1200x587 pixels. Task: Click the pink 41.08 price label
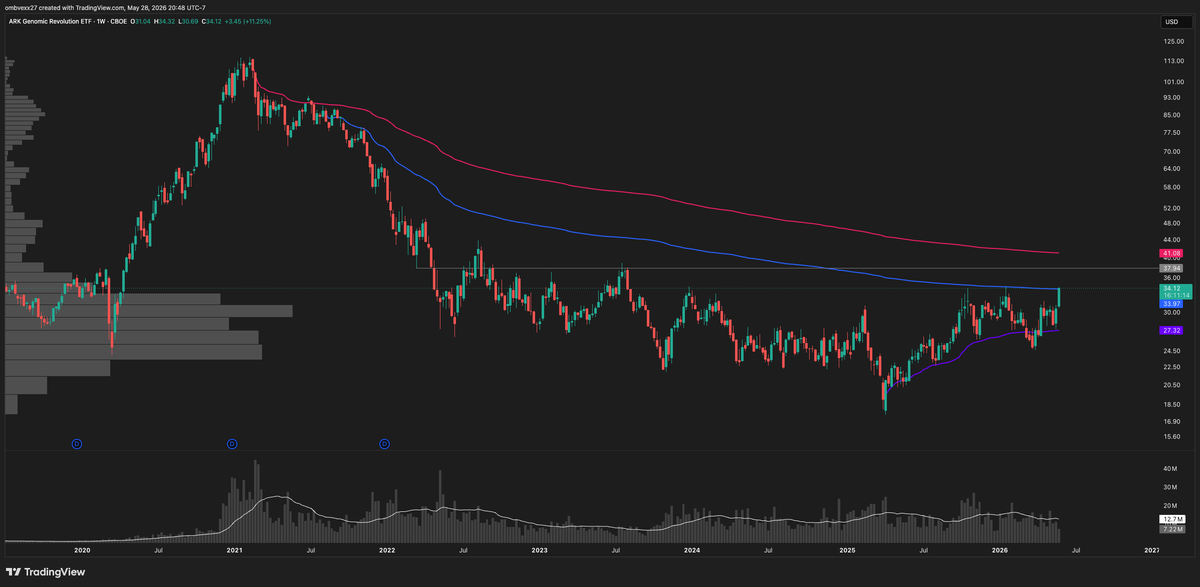click(x=1171, y=254)
